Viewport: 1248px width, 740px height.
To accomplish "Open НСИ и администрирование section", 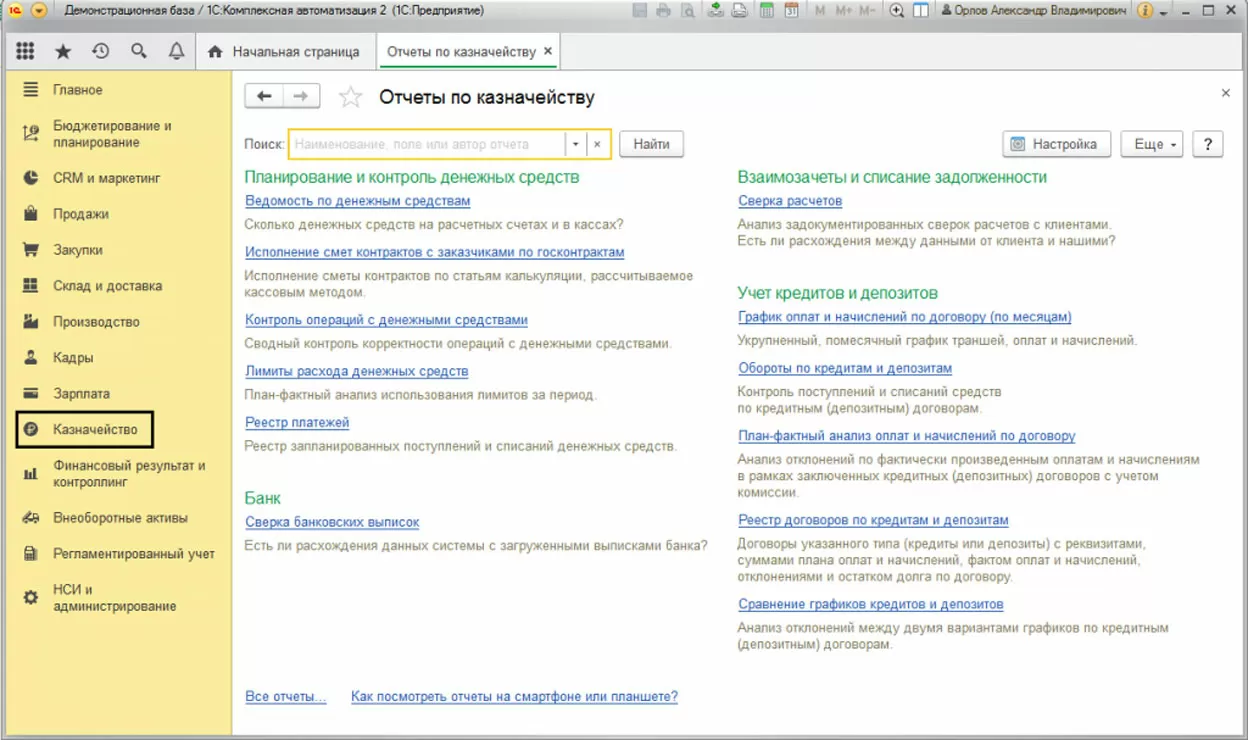I will click(114, 598).
